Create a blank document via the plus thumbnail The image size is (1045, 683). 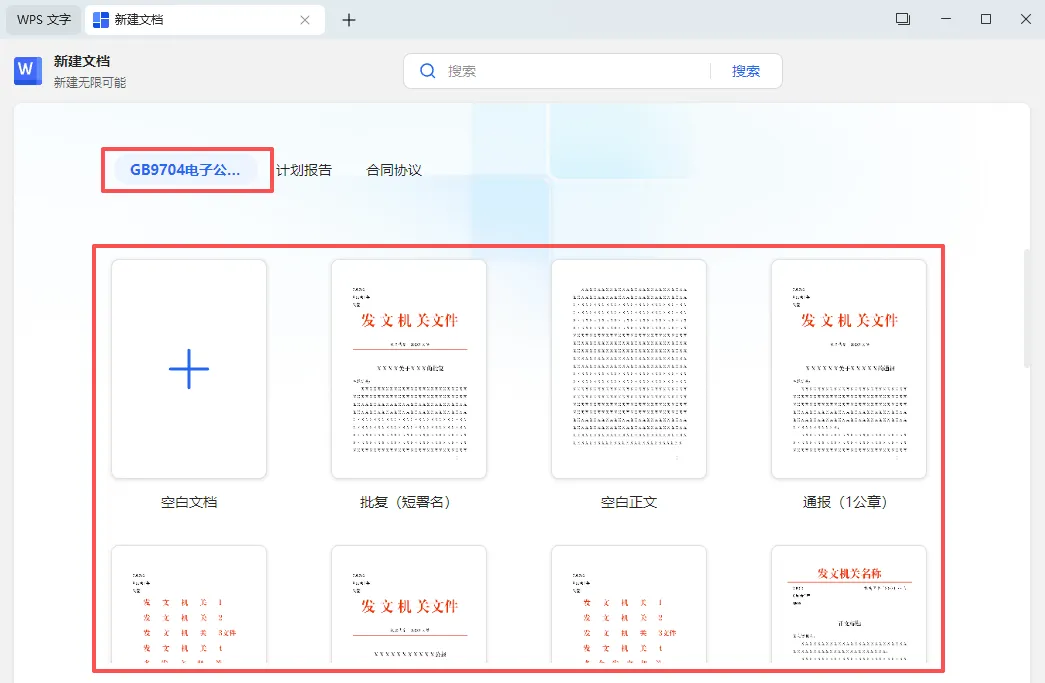pos(189,368)
